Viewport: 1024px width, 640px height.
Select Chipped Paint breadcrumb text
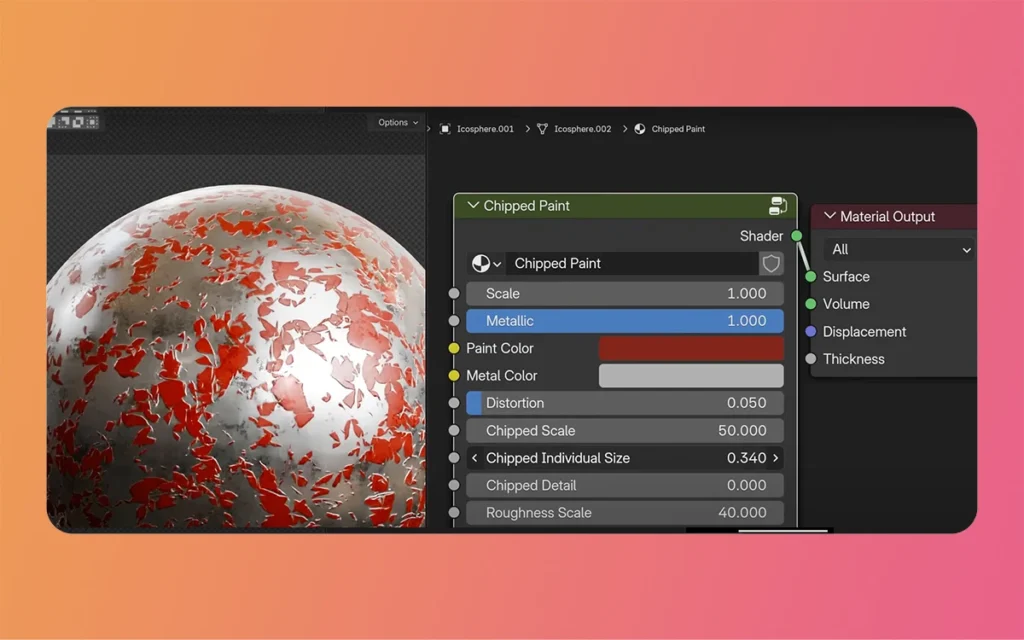click(x=678, y=129)
